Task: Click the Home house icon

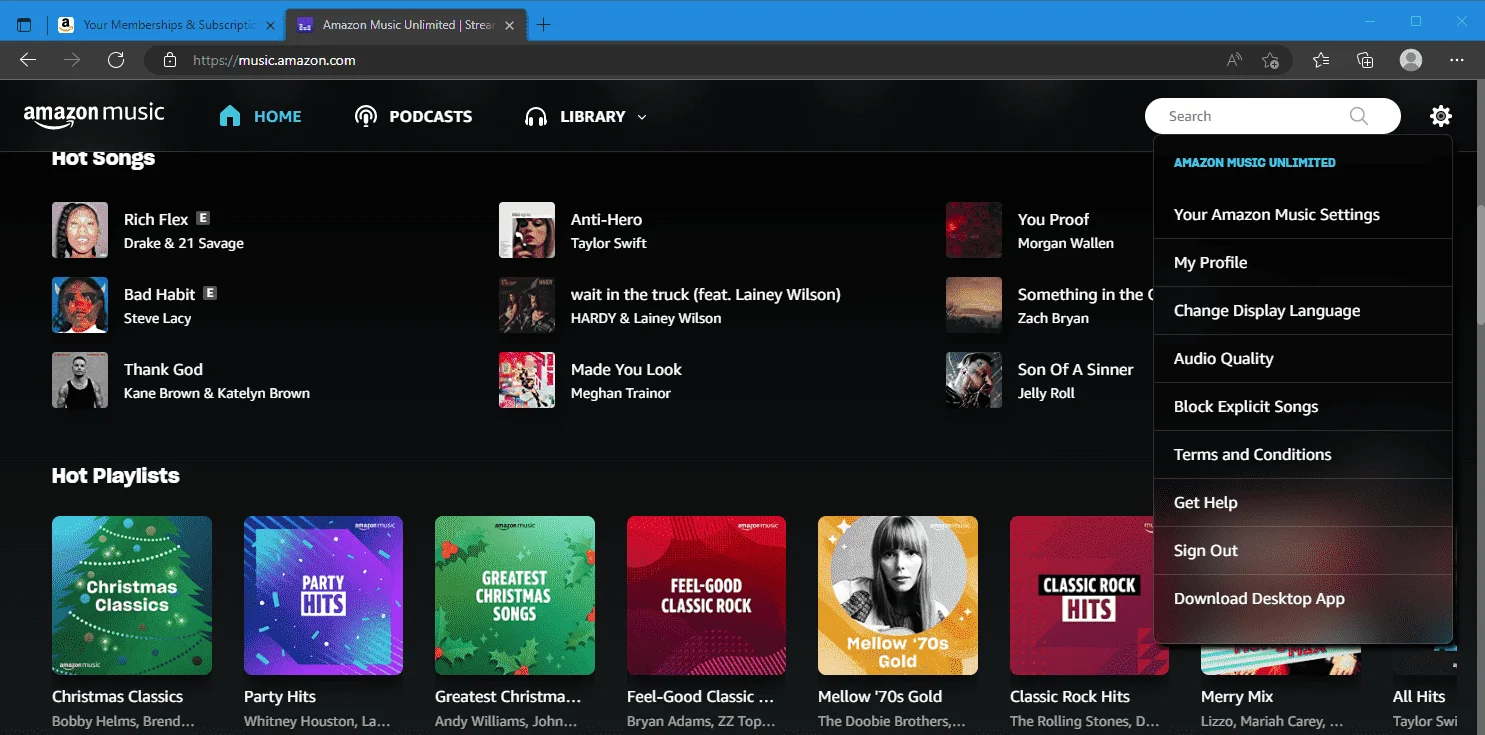Action: click(x=230, y=116)
